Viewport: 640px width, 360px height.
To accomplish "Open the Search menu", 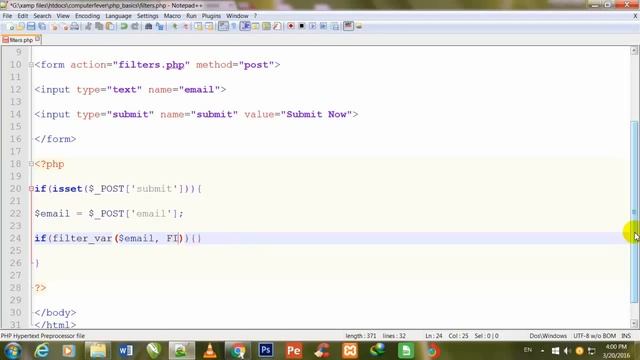I will 42,16.
